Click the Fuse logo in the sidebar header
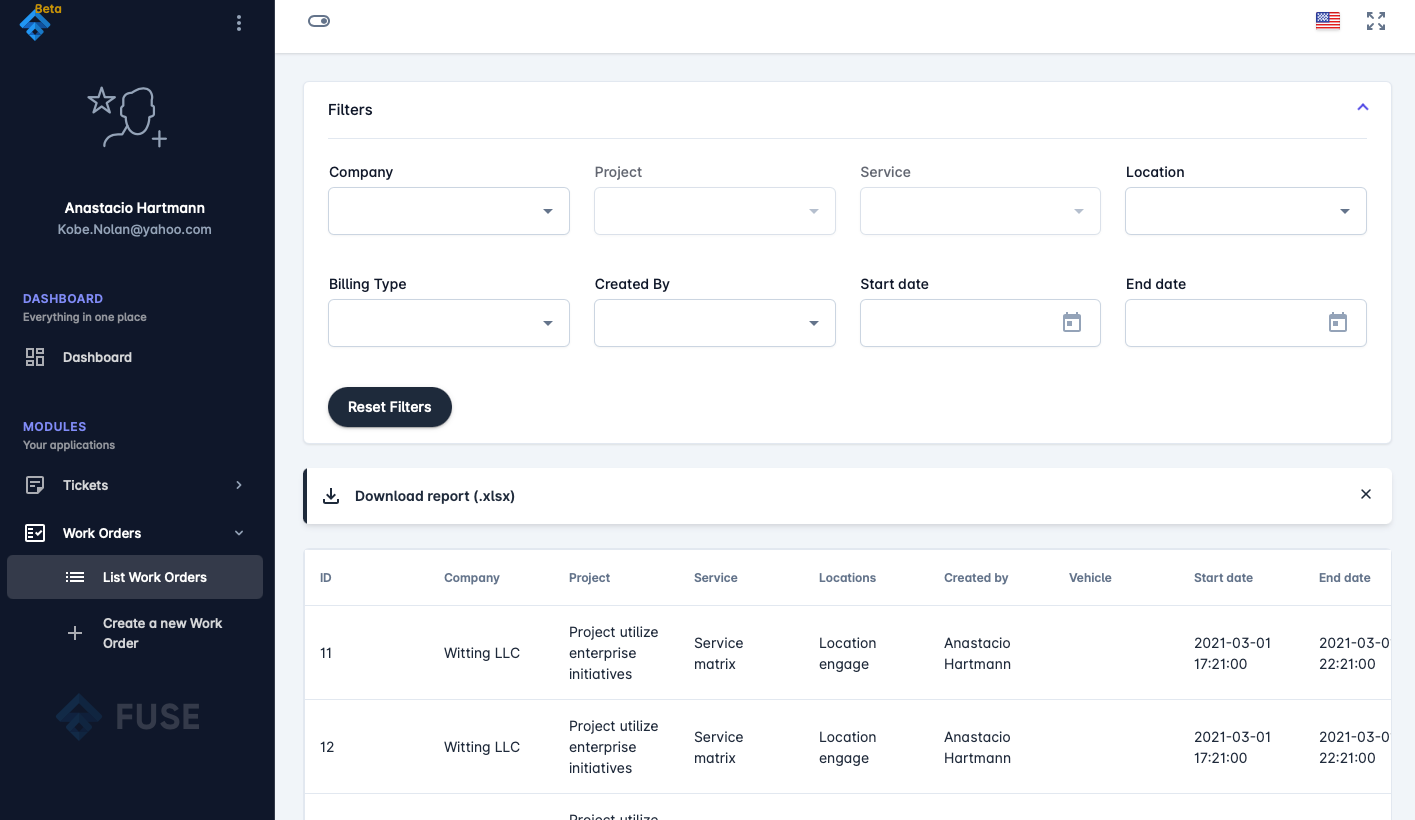Screen dimensions: 1415x820 (35, 24)
